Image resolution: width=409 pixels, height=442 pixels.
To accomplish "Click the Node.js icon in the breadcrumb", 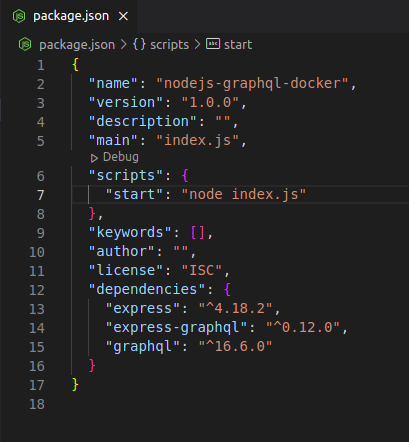I will pos(25,44).
